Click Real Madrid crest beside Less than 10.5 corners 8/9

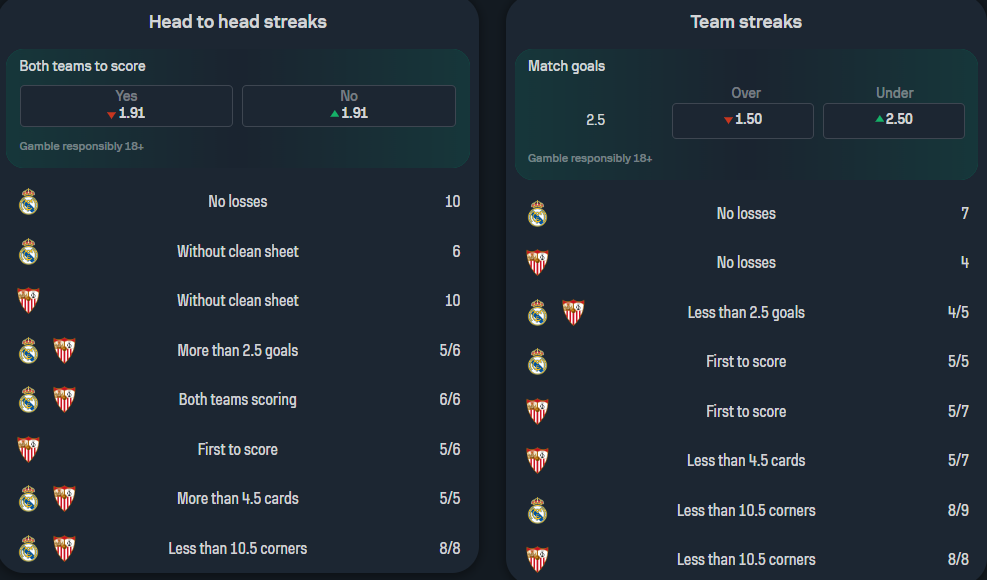pyautogui.click(x=537, y=510)
